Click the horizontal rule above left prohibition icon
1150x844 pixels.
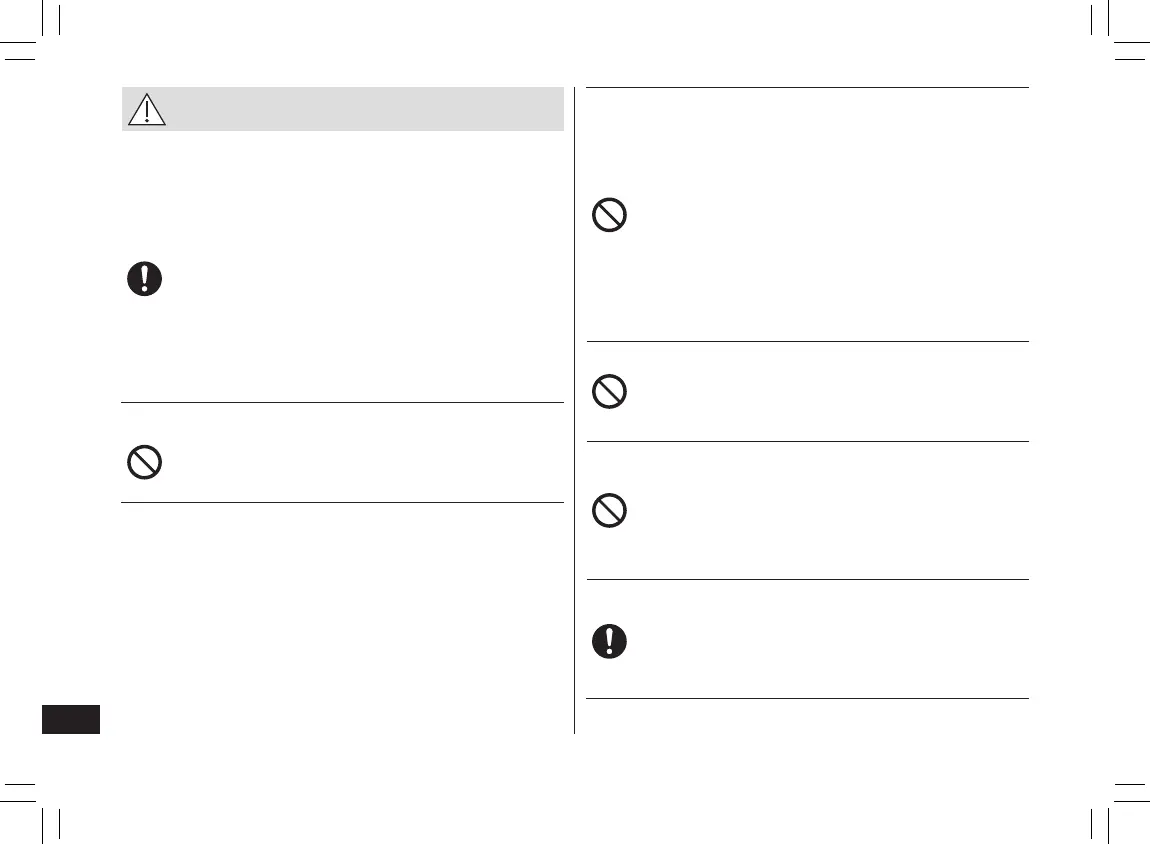(342, 403)
